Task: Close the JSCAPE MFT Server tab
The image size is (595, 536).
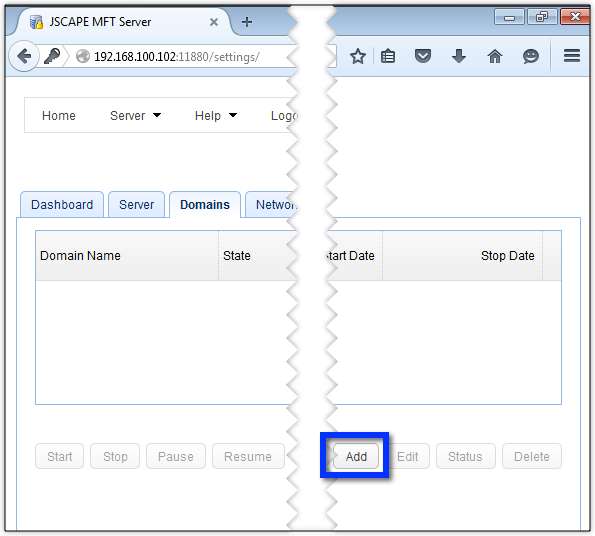Action: click(x=214, y=22)
